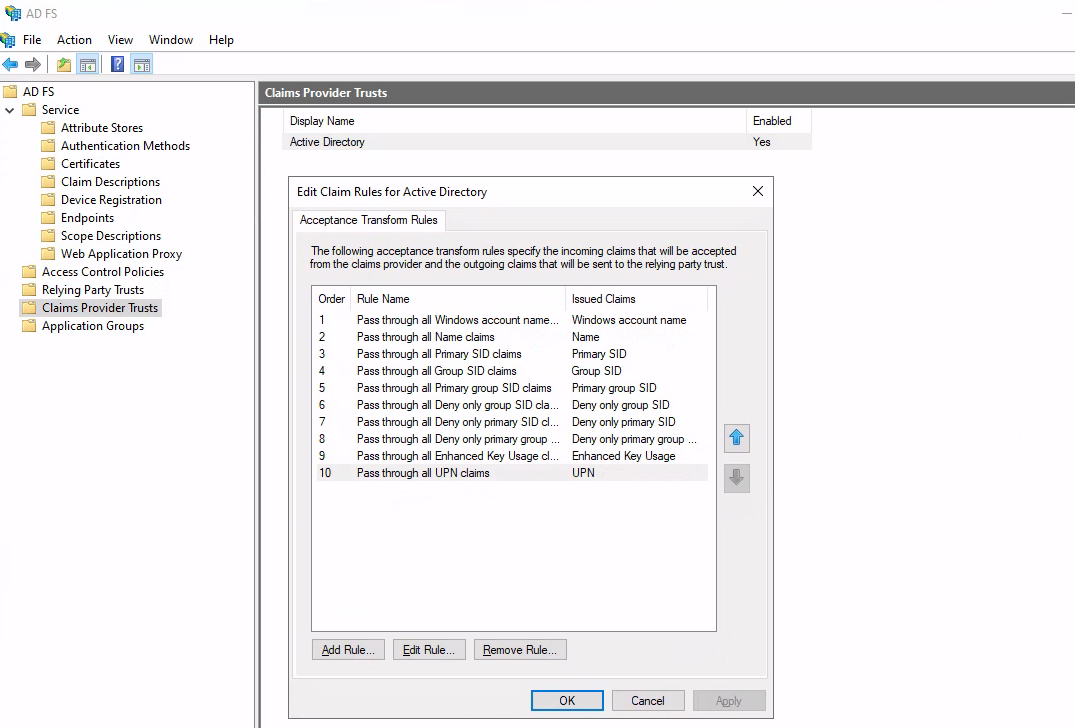Move rule down with gray arrow

737,478
